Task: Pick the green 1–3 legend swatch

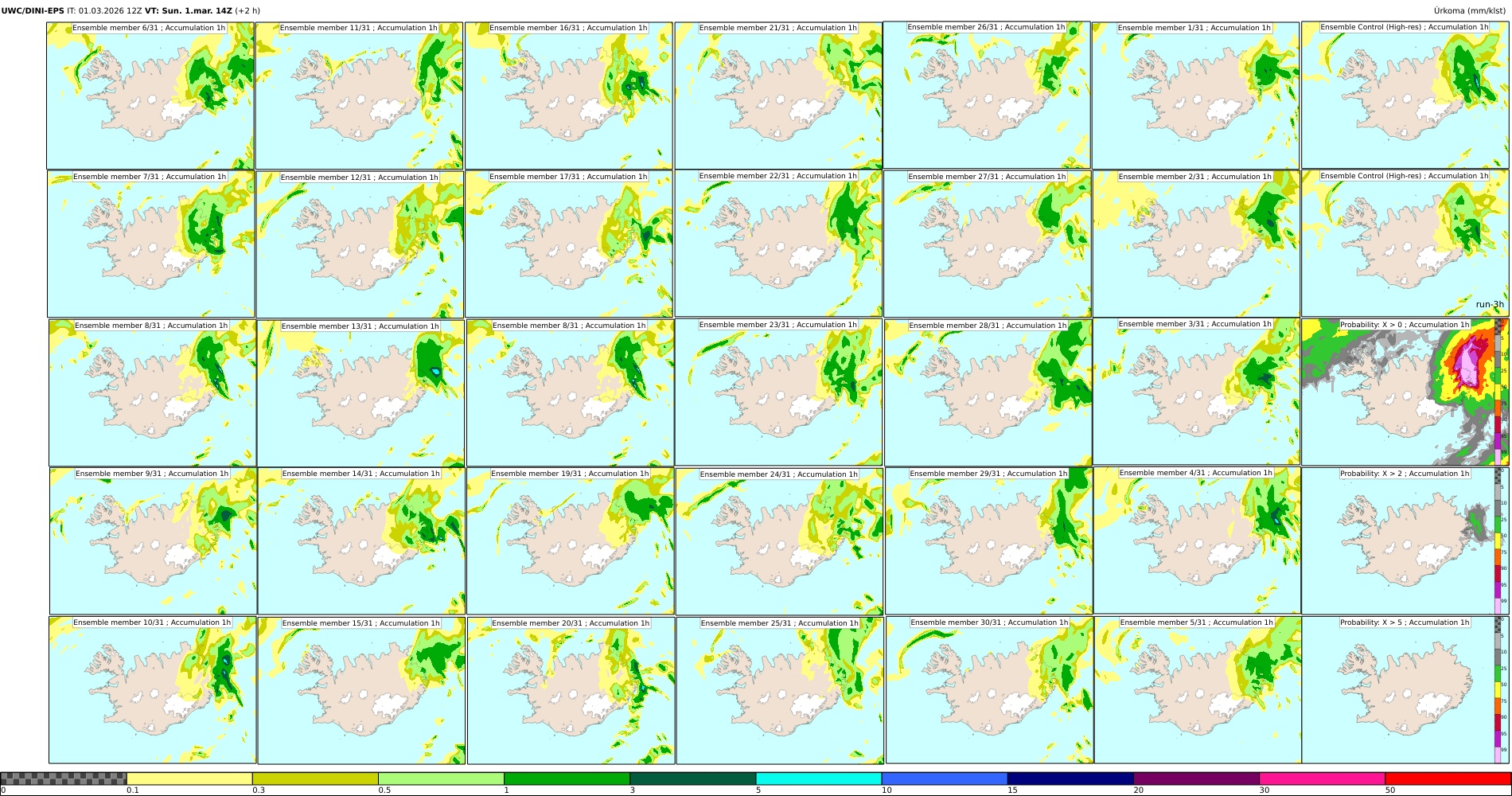Action: tap(567, 778)
